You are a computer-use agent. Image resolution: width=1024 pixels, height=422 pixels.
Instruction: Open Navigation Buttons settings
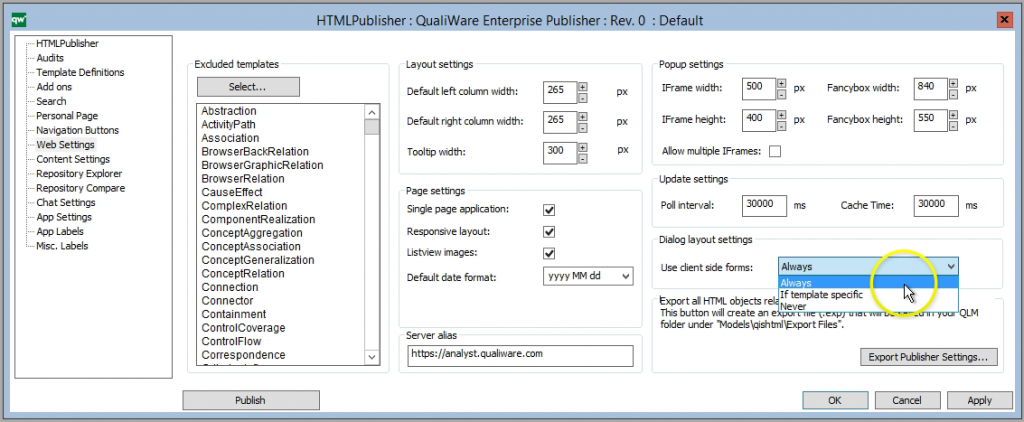(78, 130)
